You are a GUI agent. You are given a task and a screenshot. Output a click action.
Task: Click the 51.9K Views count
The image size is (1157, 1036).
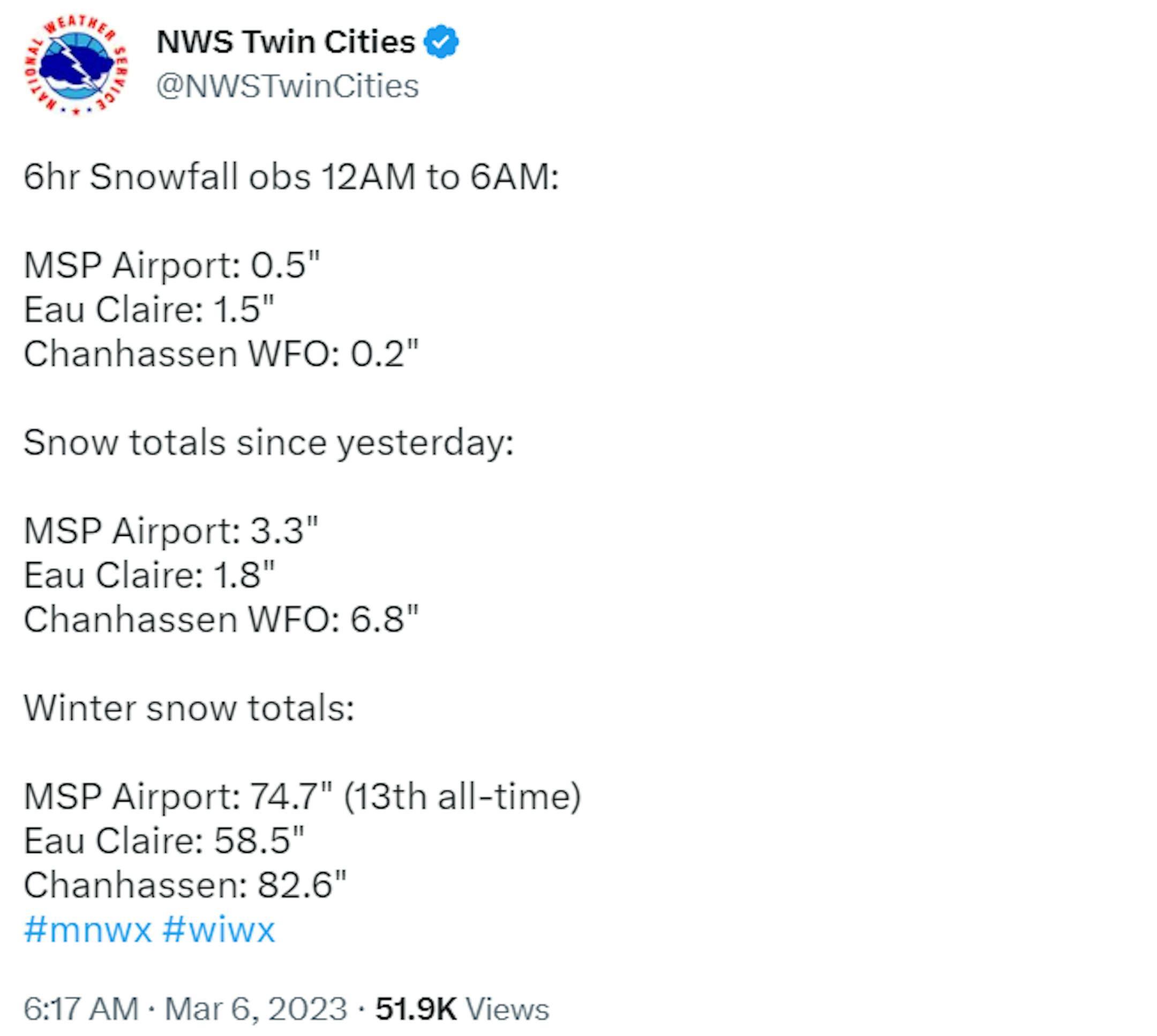462,1009
